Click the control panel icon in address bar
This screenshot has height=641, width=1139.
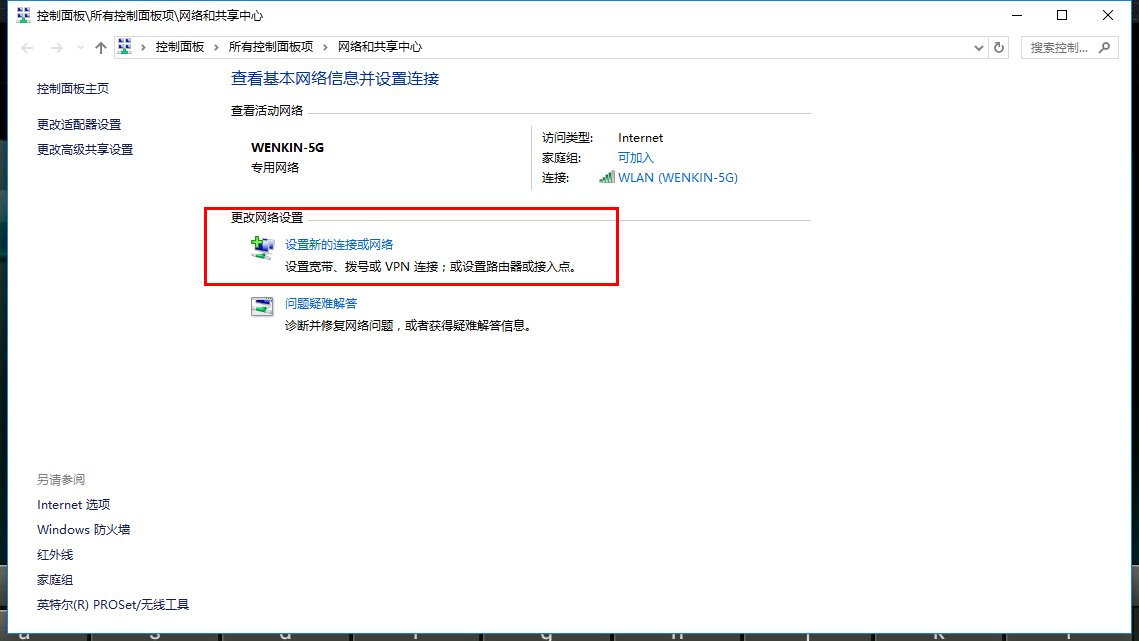point(125,47)
